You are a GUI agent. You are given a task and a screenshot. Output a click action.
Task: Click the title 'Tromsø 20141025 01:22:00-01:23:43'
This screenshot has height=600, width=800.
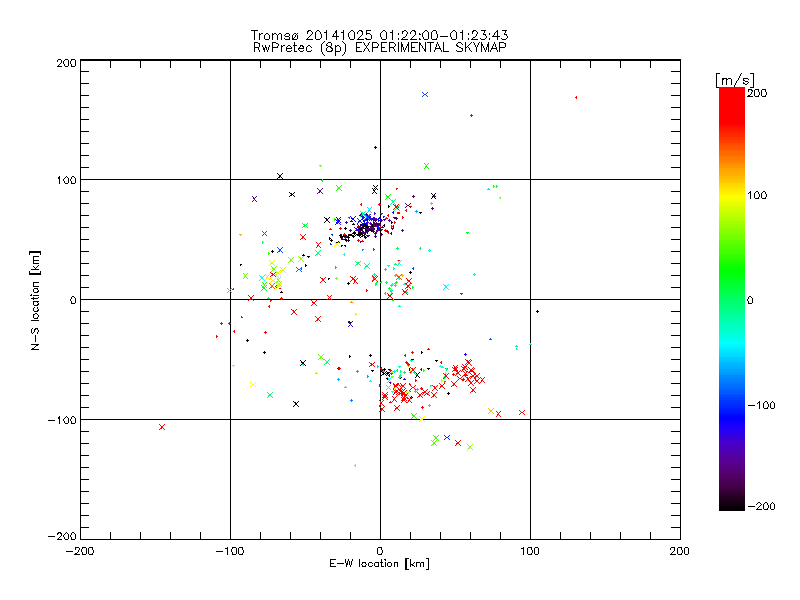(379, 35)
